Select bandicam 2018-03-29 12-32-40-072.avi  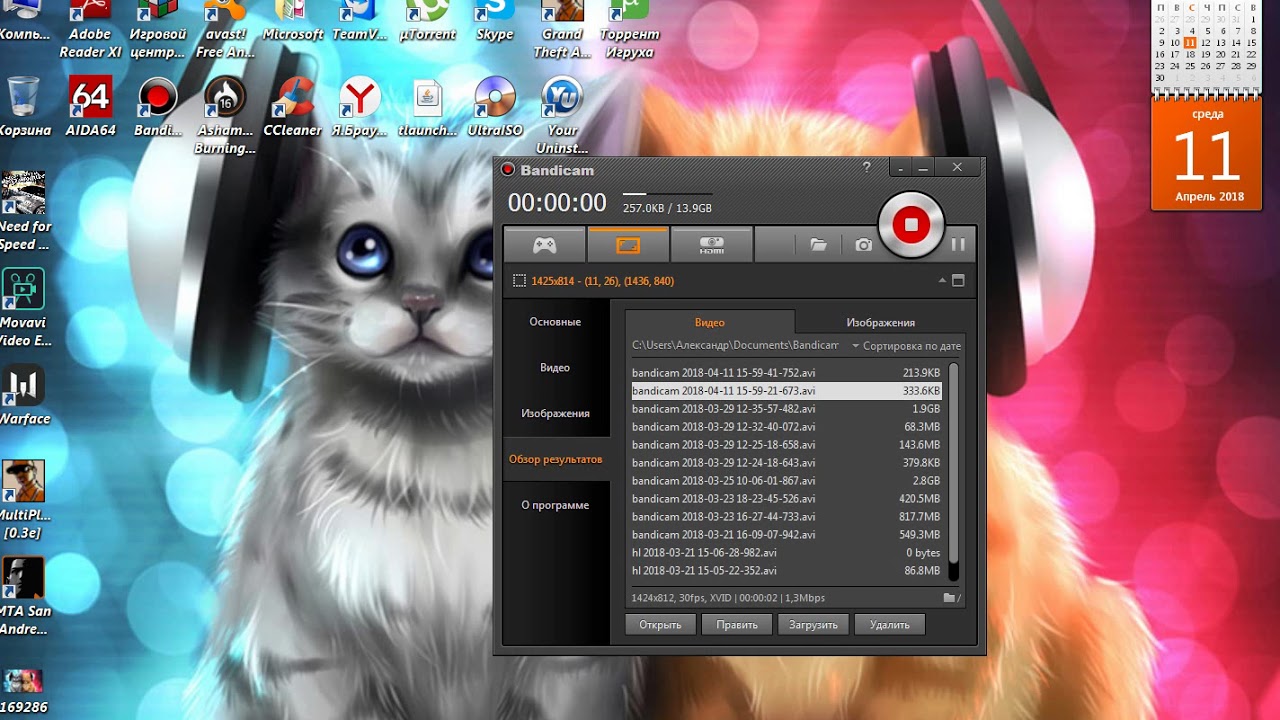click(786, 427)
